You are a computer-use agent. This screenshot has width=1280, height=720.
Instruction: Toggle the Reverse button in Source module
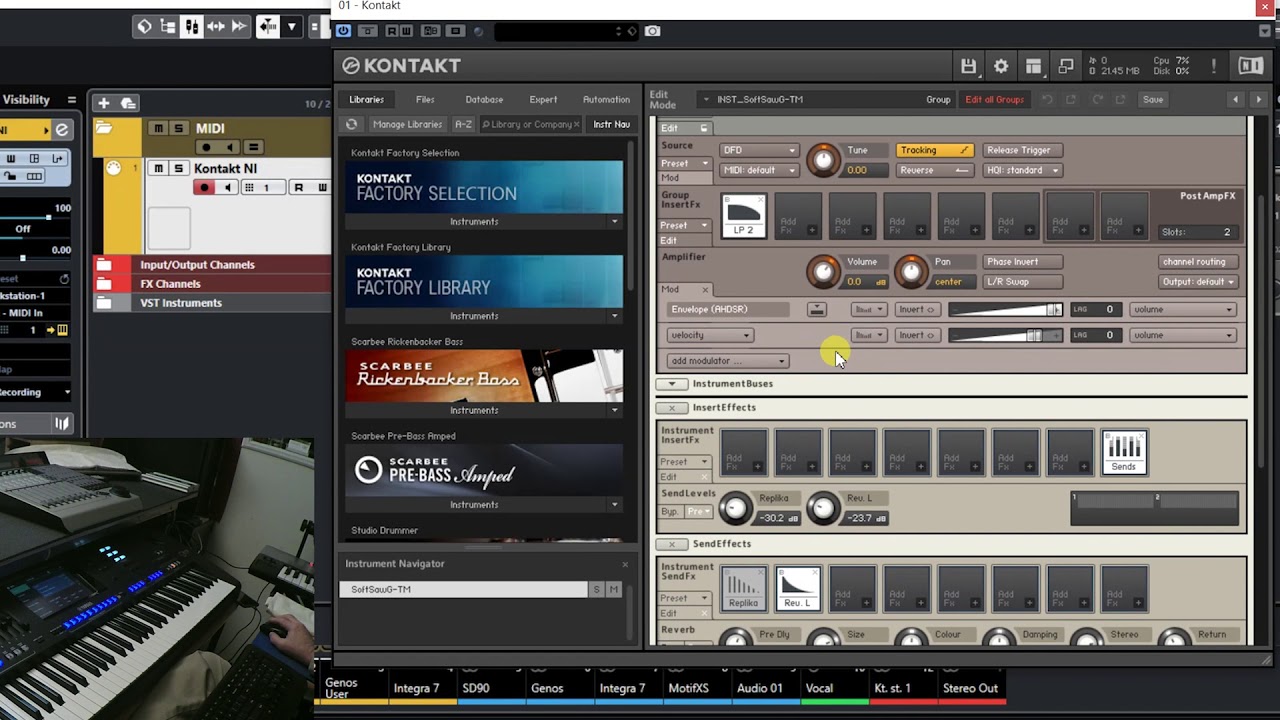point(934,170)
